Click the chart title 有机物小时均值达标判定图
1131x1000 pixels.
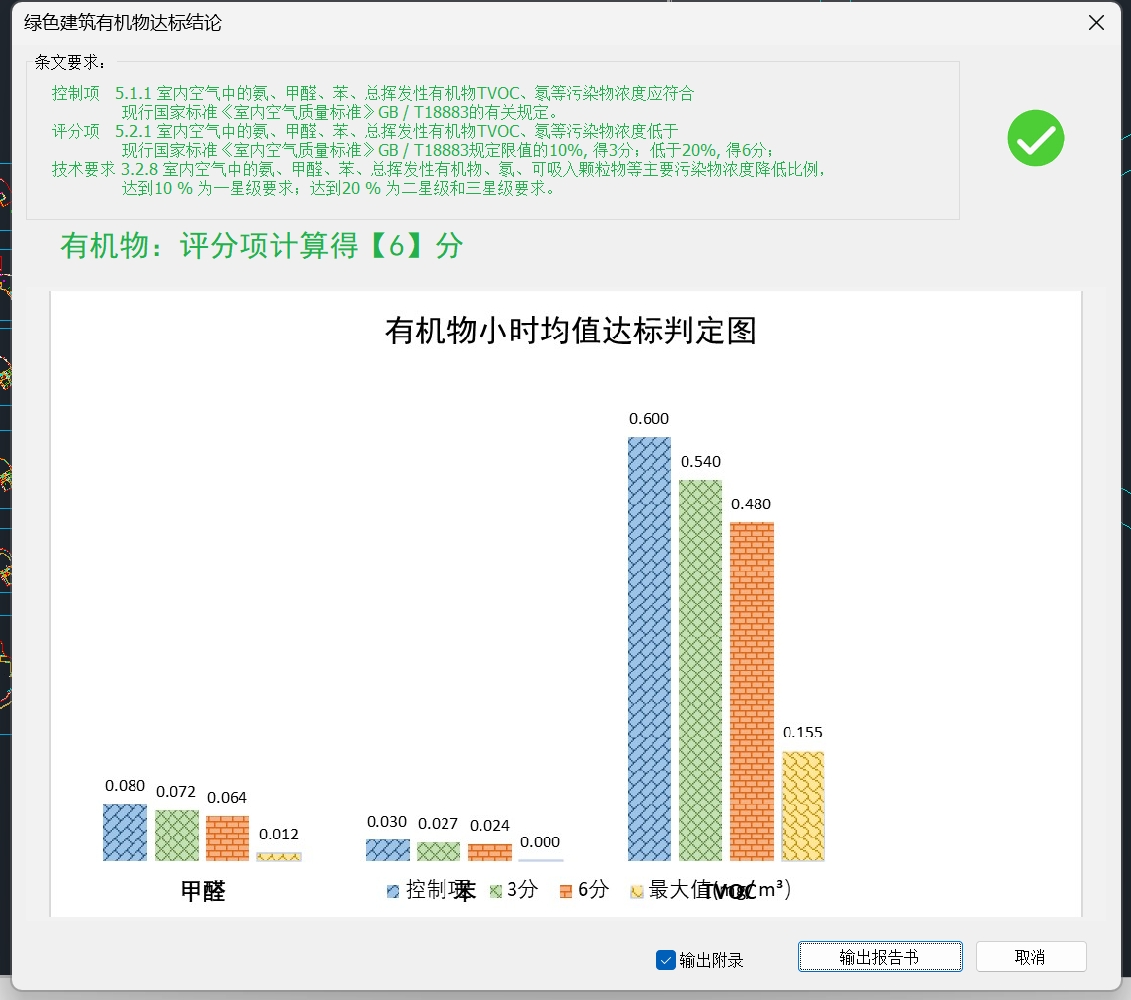(570, 331)
